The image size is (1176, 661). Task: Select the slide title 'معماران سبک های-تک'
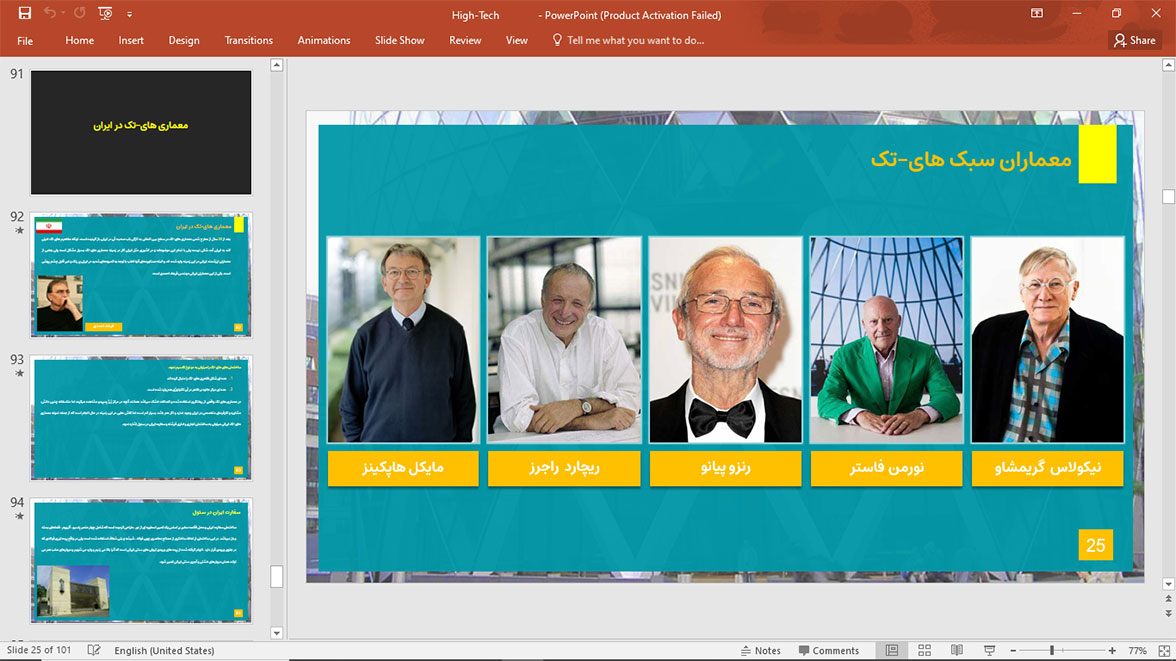click(x=970, y=160)
